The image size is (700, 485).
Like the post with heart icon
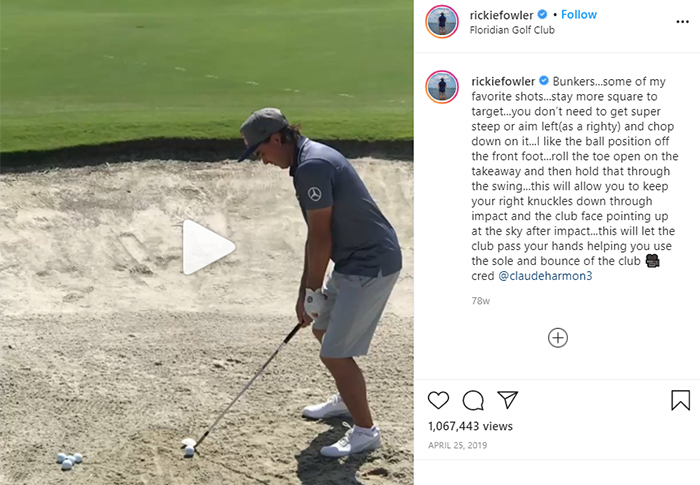(x=438, y=400)
